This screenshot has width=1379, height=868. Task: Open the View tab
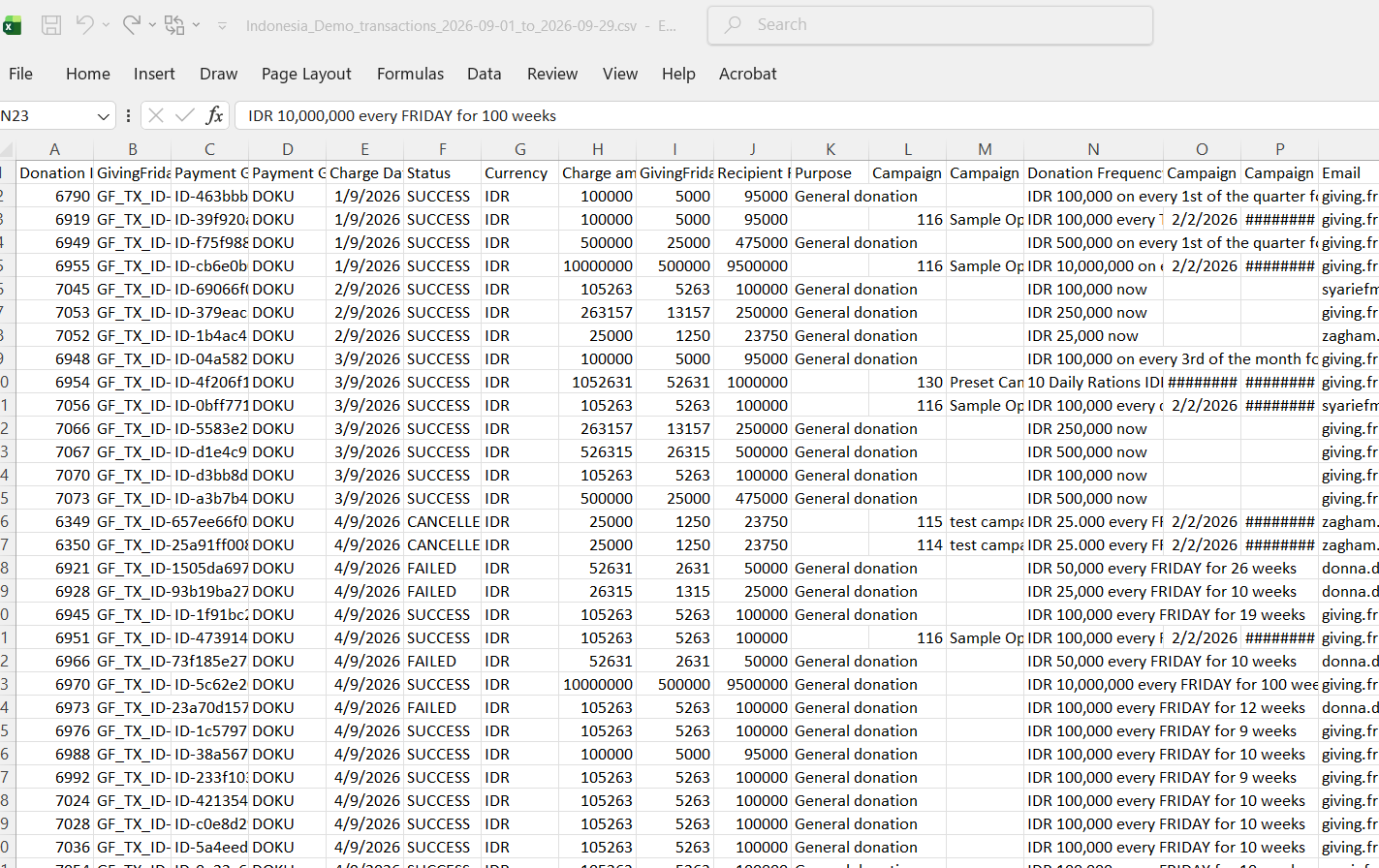point(620,74)
